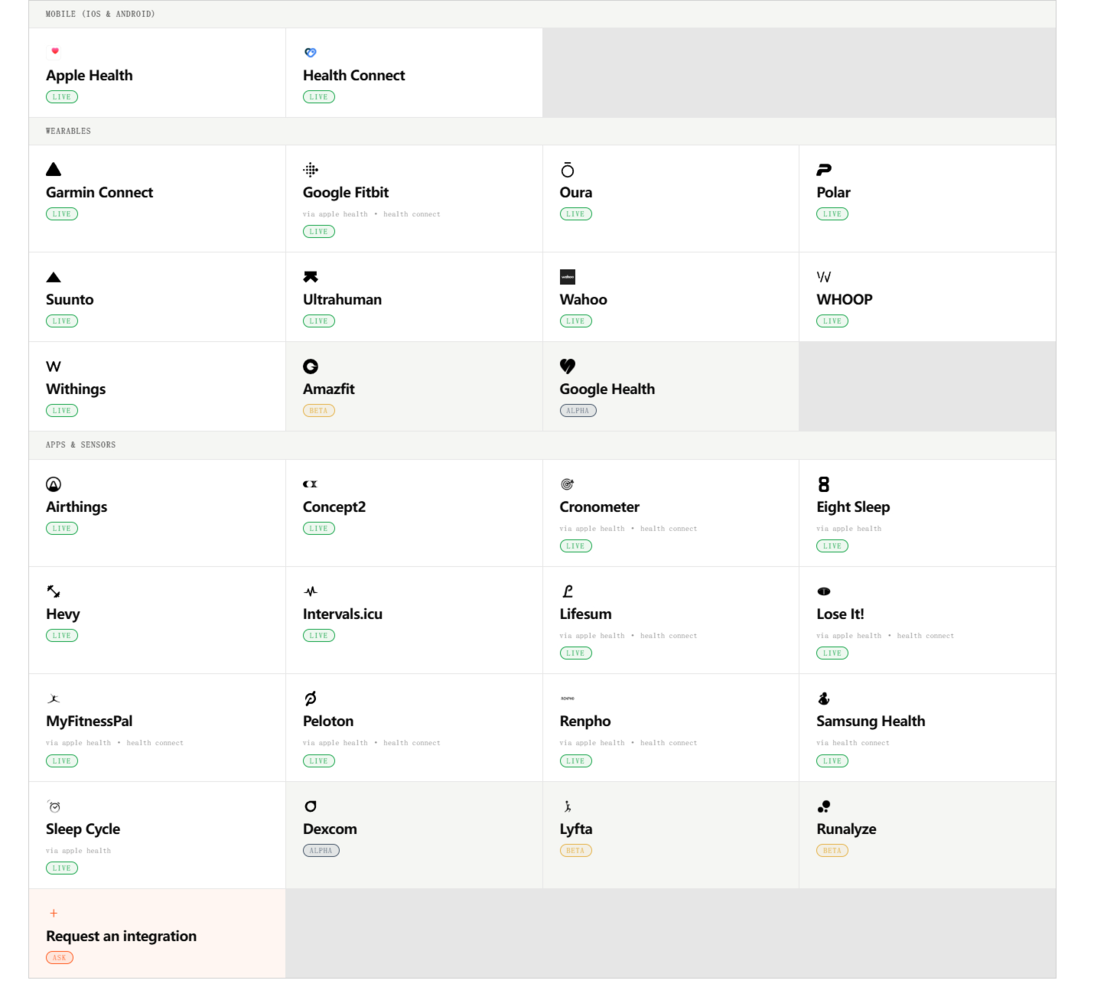1120x1000 pixels.
Task: Click the LIVE badge under Withings
Action: (x=61, y=411)
